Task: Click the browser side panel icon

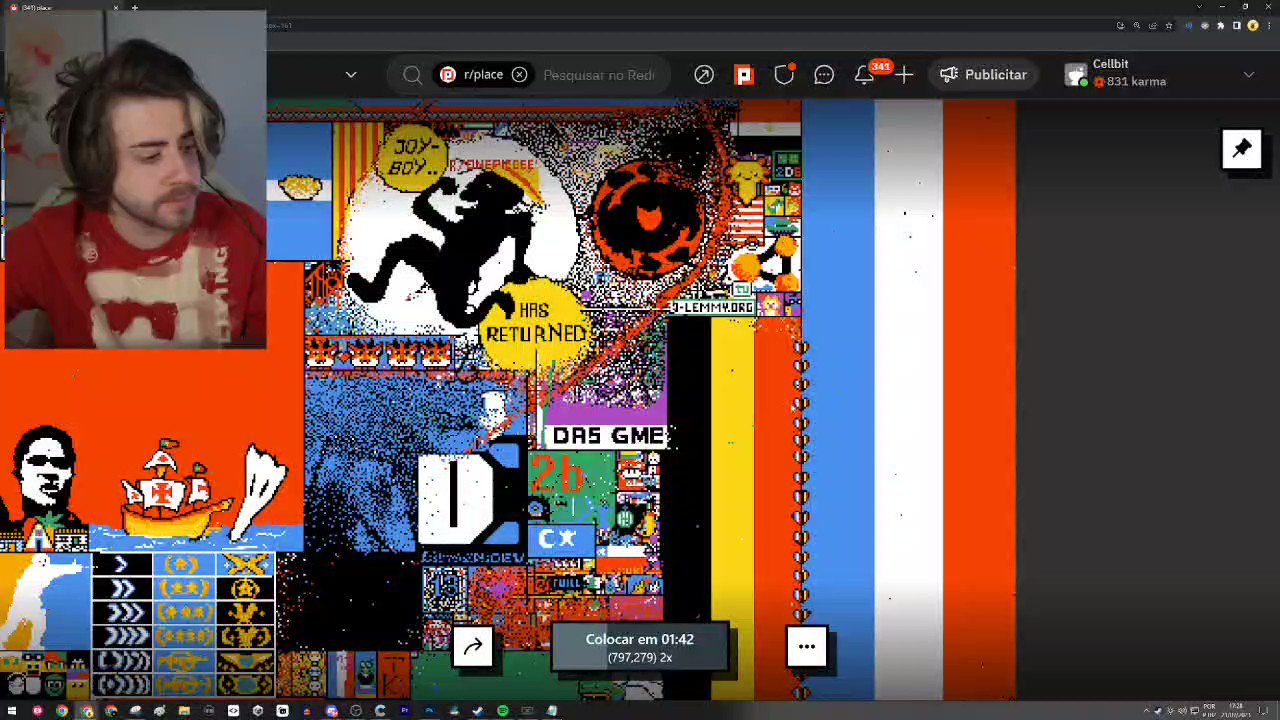Action: [1237, 26]
